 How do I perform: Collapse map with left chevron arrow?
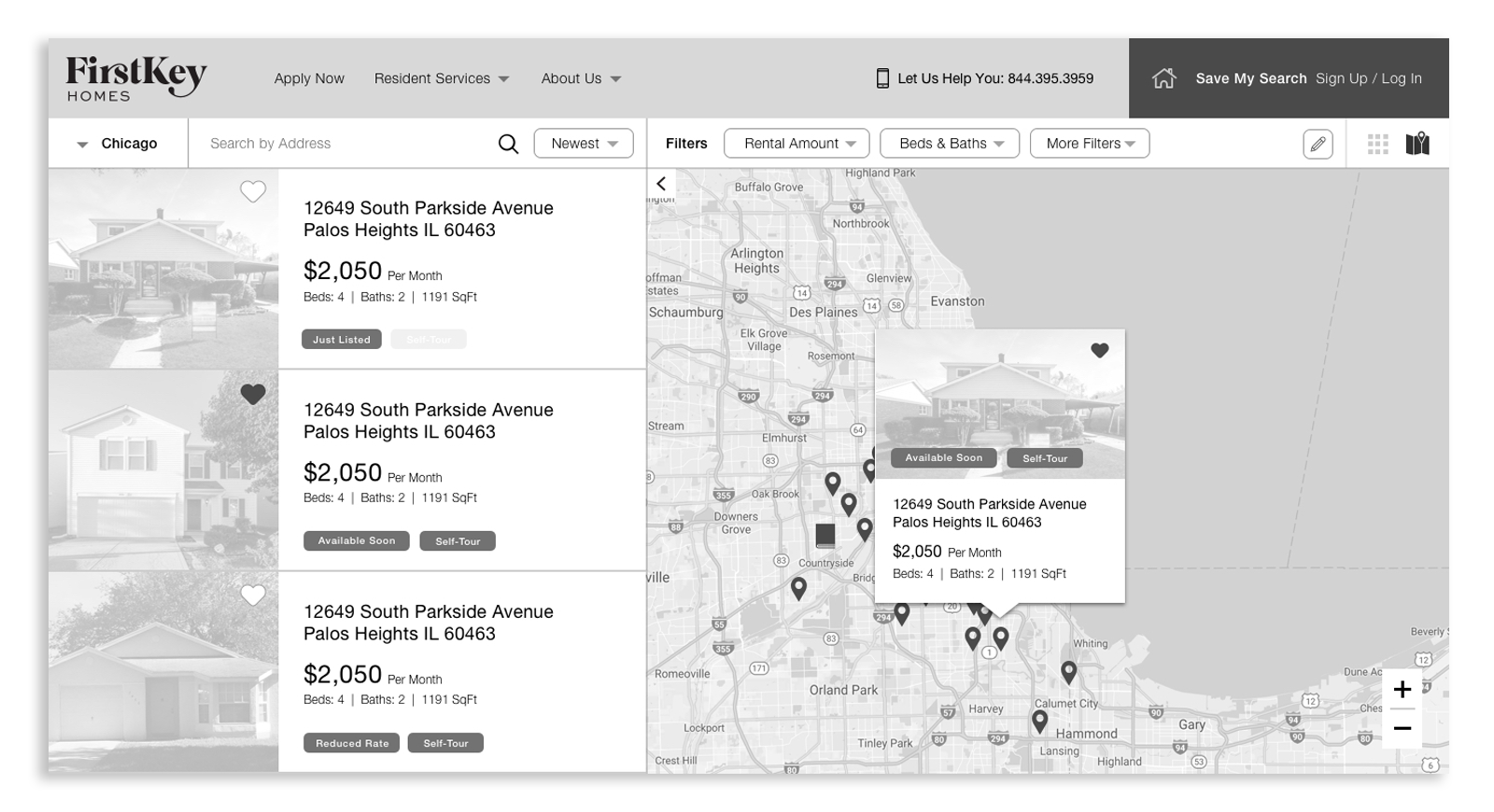[661, 184]
